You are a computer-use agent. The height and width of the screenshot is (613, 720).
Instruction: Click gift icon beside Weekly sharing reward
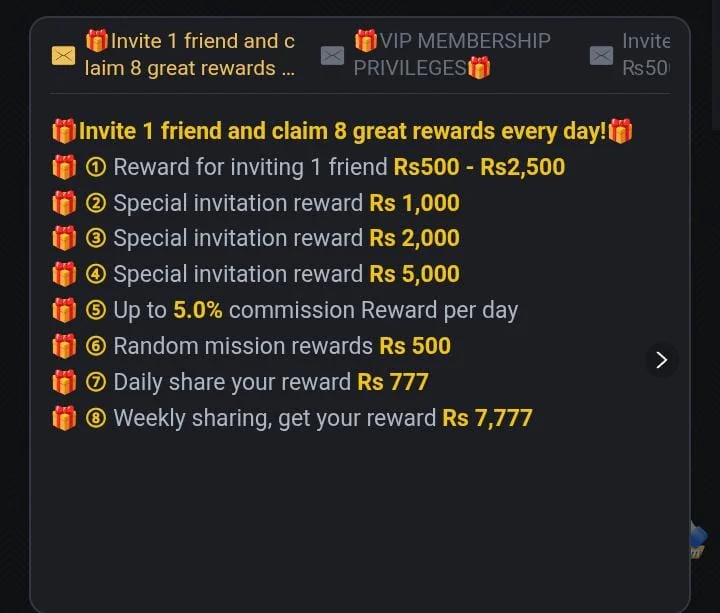64,418
